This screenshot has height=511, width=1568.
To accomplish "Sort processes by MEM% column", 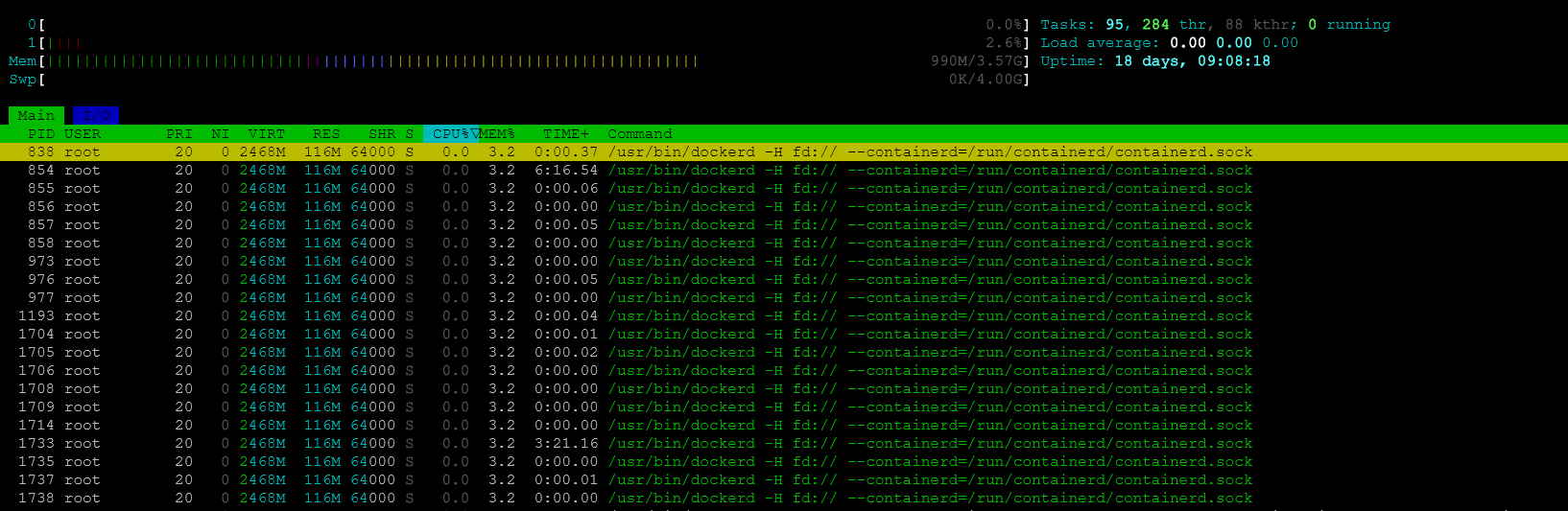I will click(497, 134).
